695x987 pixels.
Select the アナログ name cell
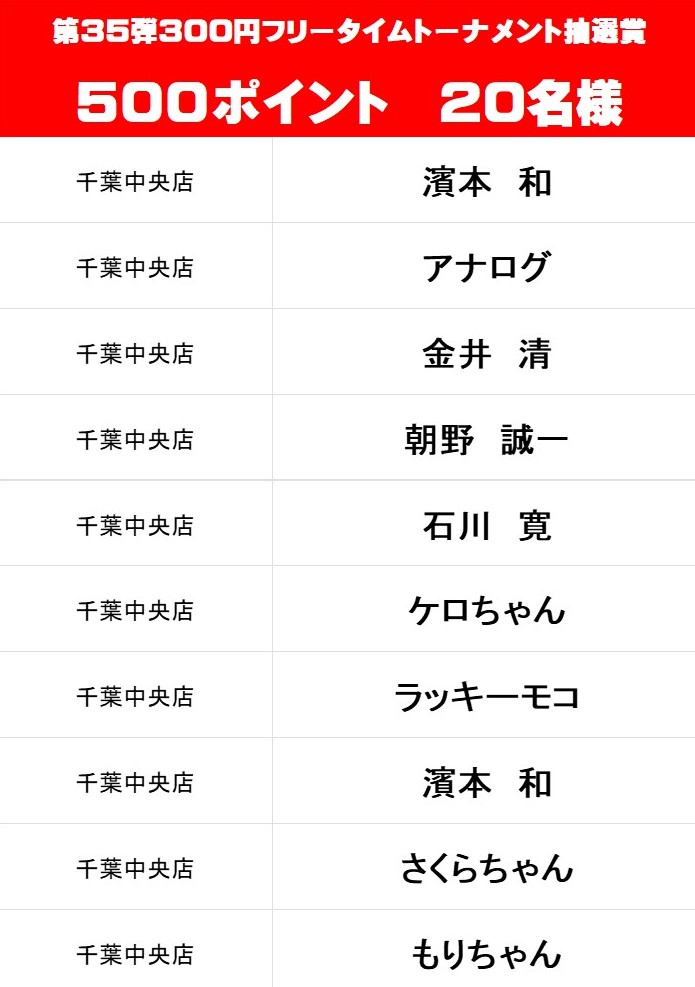coord(486,268)
